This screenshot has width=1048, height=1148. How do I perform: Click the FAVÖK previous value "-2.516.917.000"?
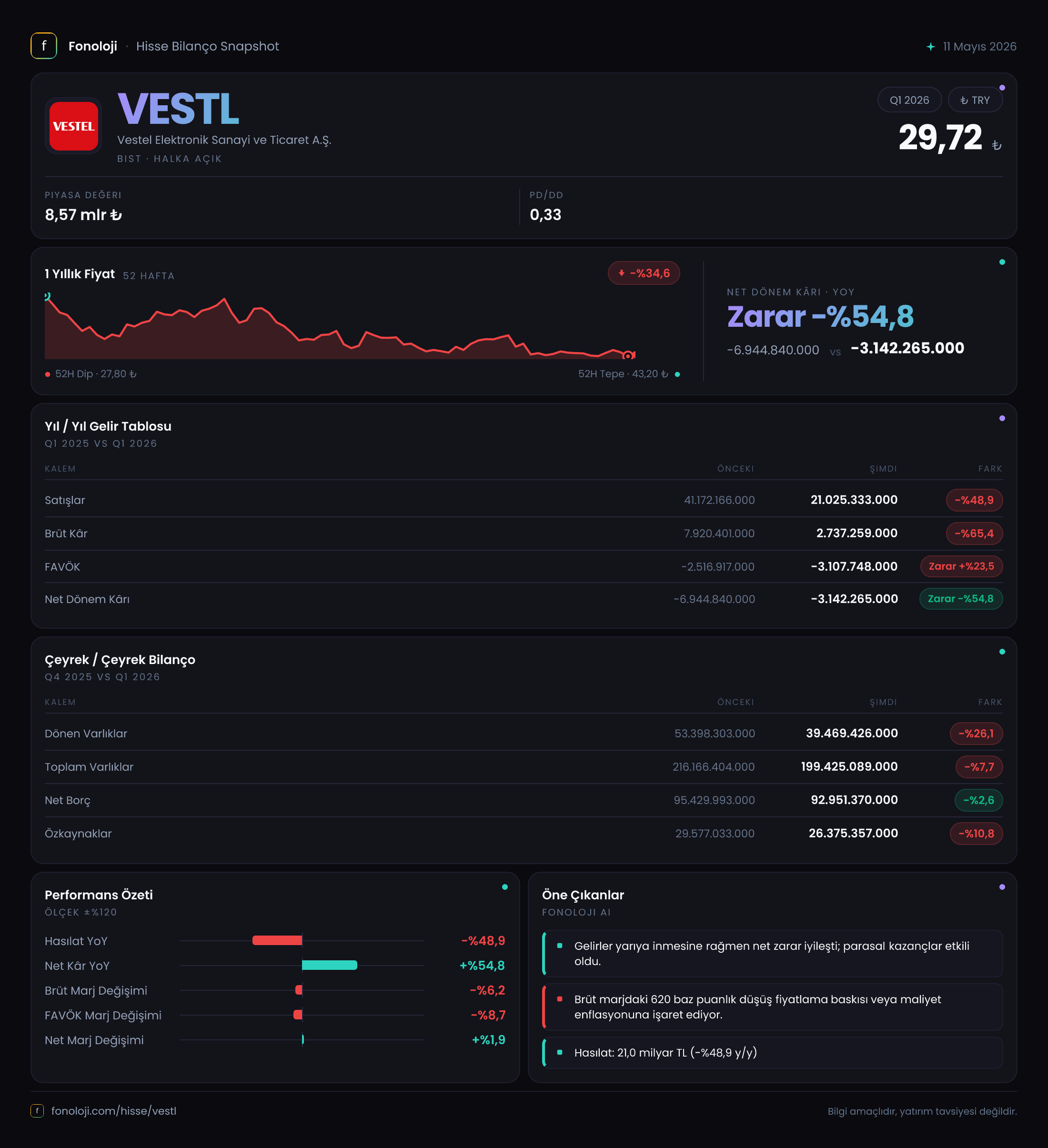point(718,566)
